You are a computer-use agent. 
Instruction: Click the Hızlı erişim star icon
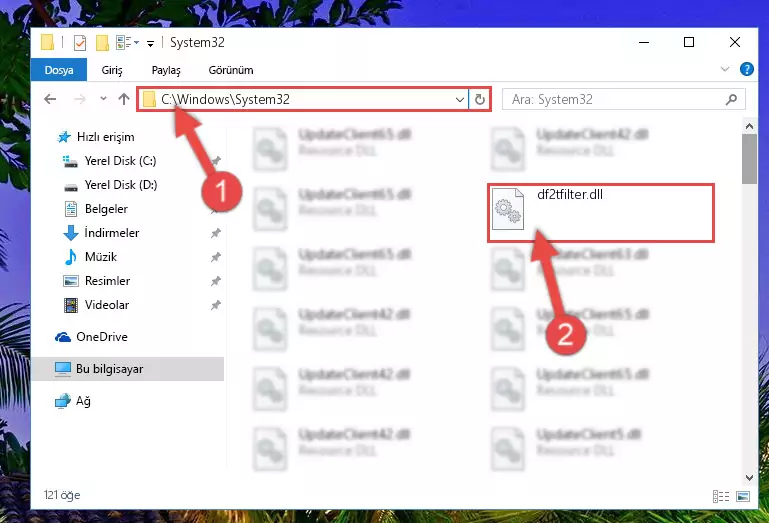click(x=64, y=137)
